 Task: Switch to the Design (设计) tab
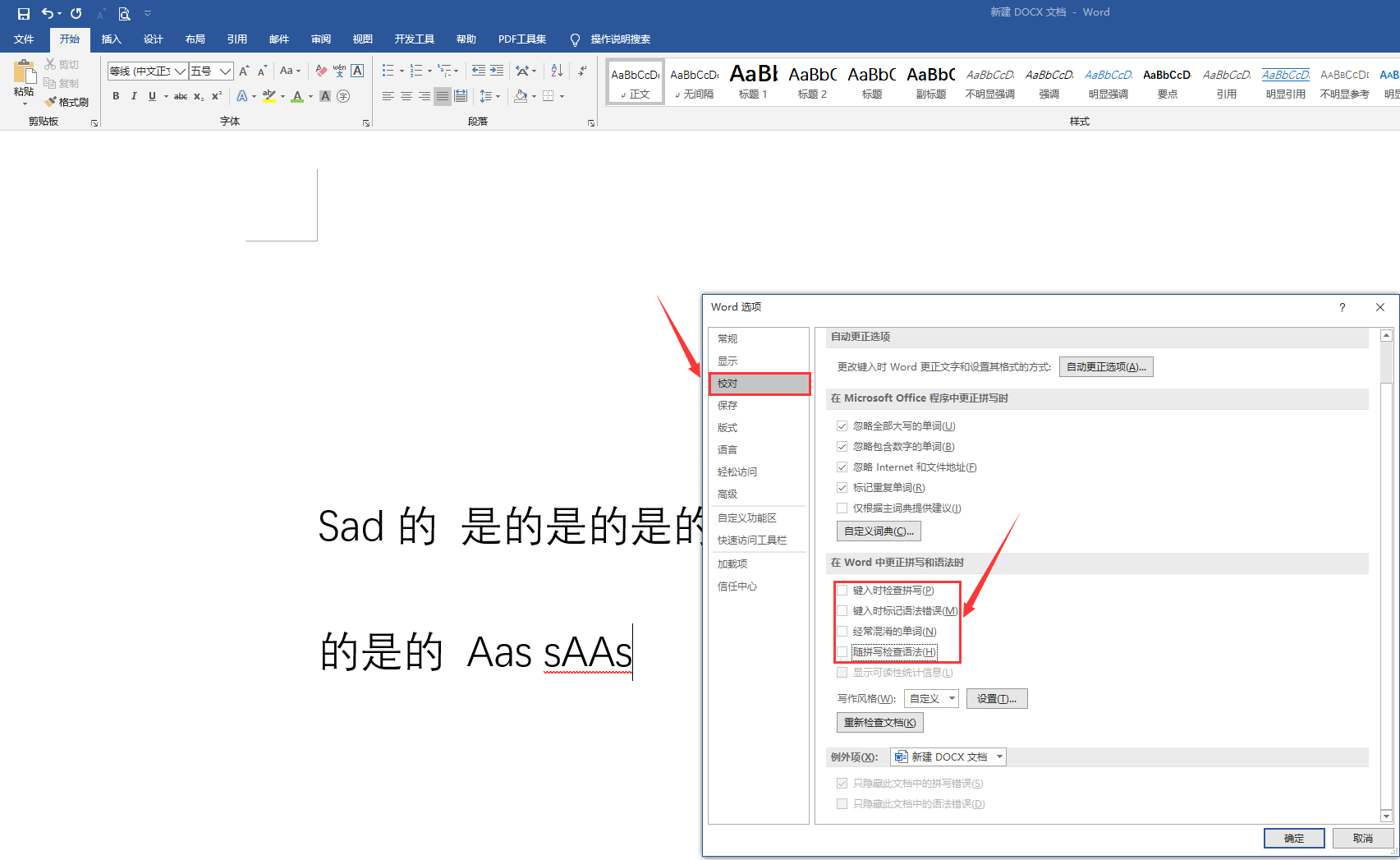[153, 39]
